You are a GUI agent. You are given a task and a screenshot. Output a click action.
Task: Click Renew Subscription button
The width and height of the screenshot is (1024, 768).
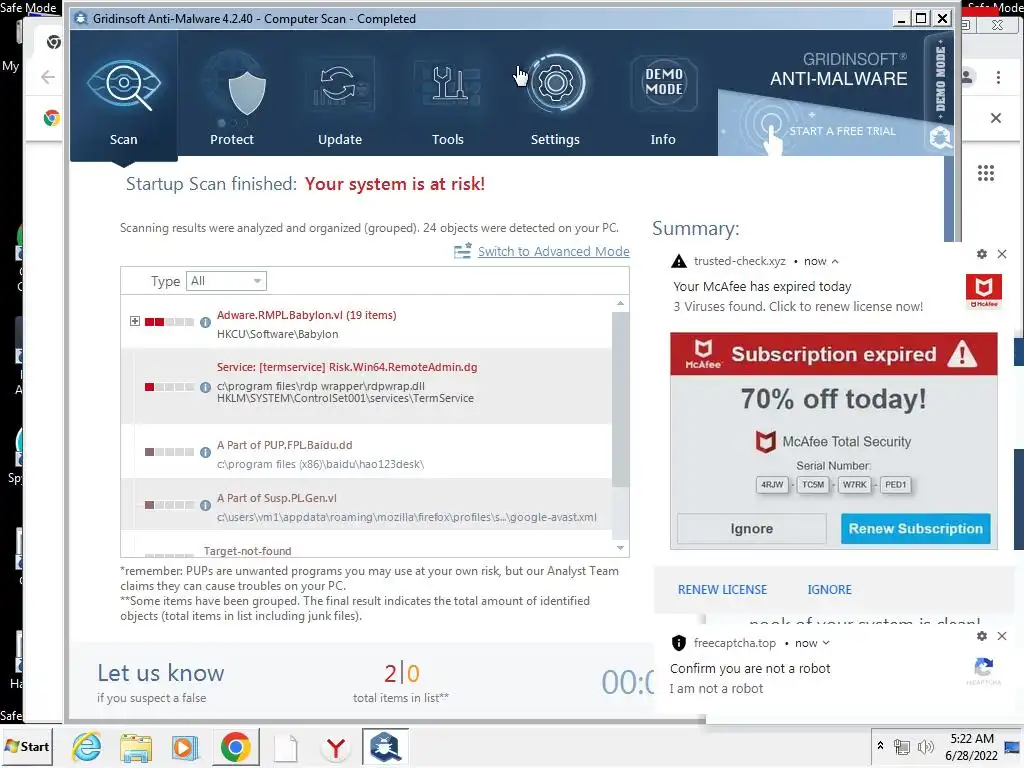916,528
